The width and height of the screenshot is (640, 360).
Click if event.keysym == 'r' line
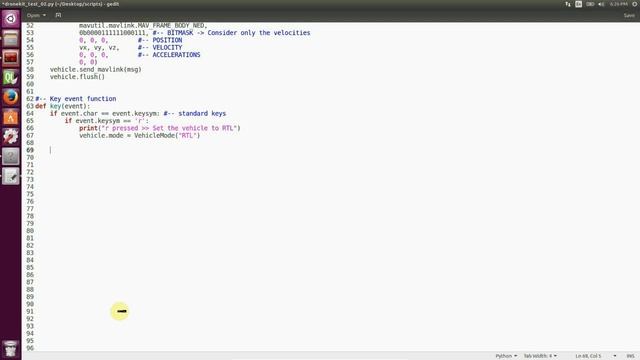tap(107, 121)
